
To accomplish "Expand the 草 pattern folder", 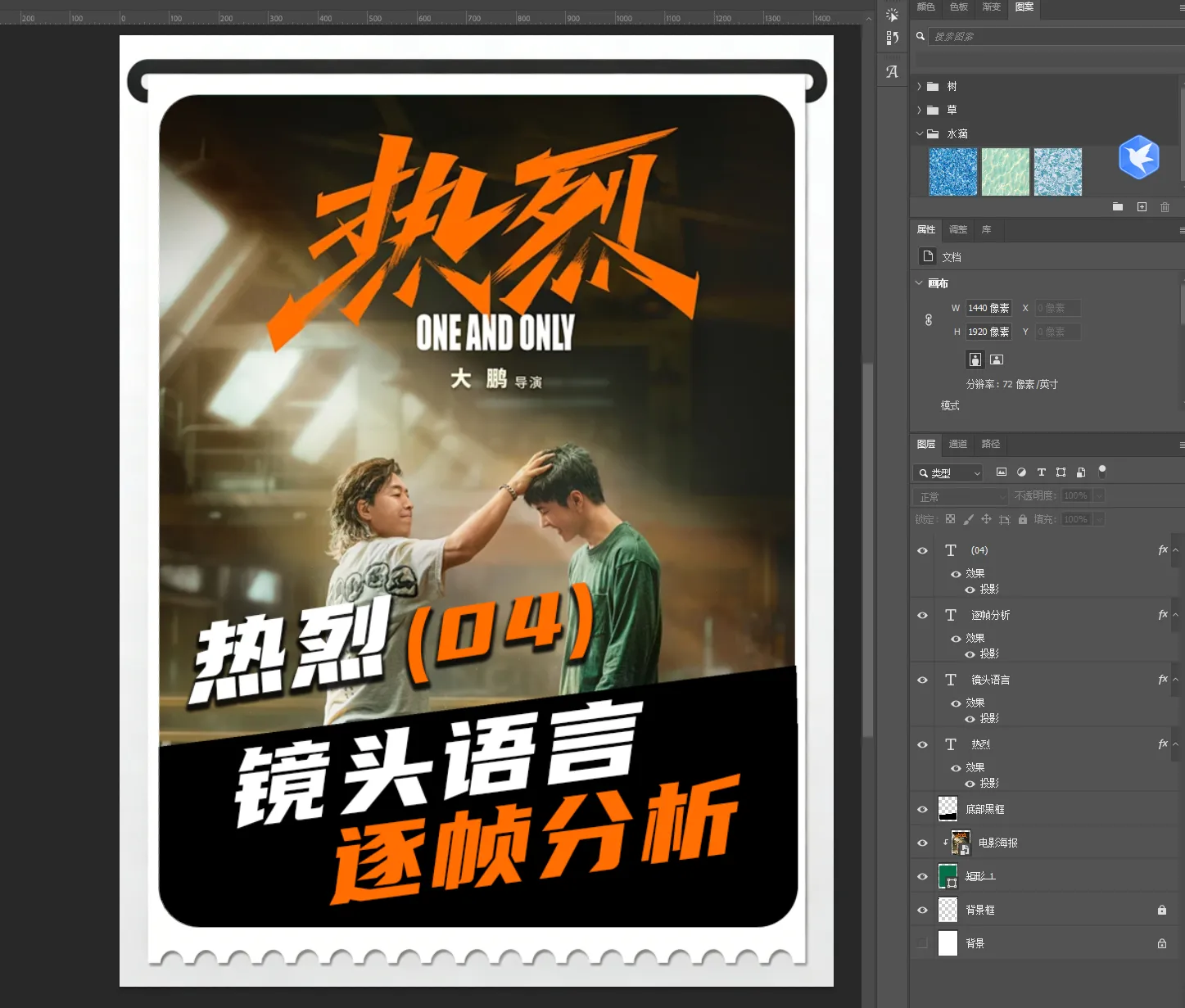I will point(919,110).
